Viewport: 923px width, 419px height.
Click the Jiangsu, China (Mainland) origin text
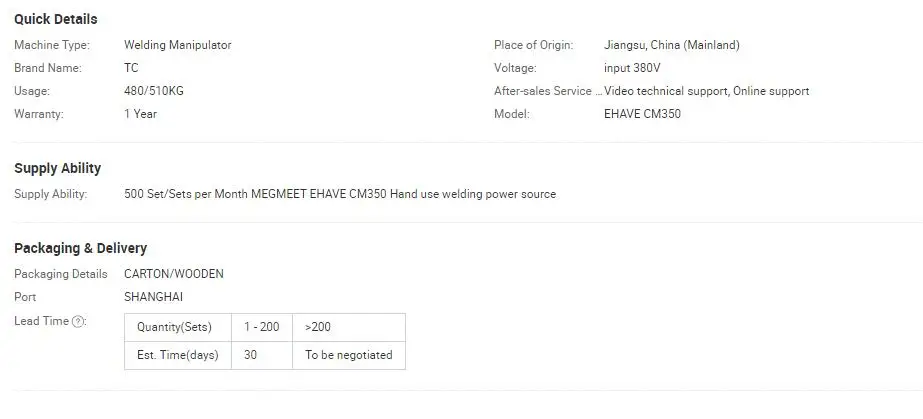pos(672,45)
